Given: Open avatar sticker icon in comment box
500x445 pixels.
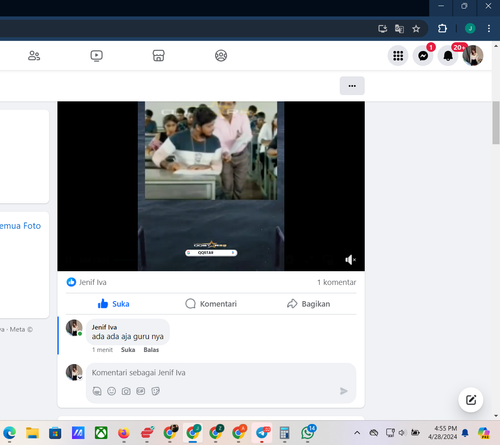Looking at the screenshot, I should pyautogui.click(x=97, y=391).
